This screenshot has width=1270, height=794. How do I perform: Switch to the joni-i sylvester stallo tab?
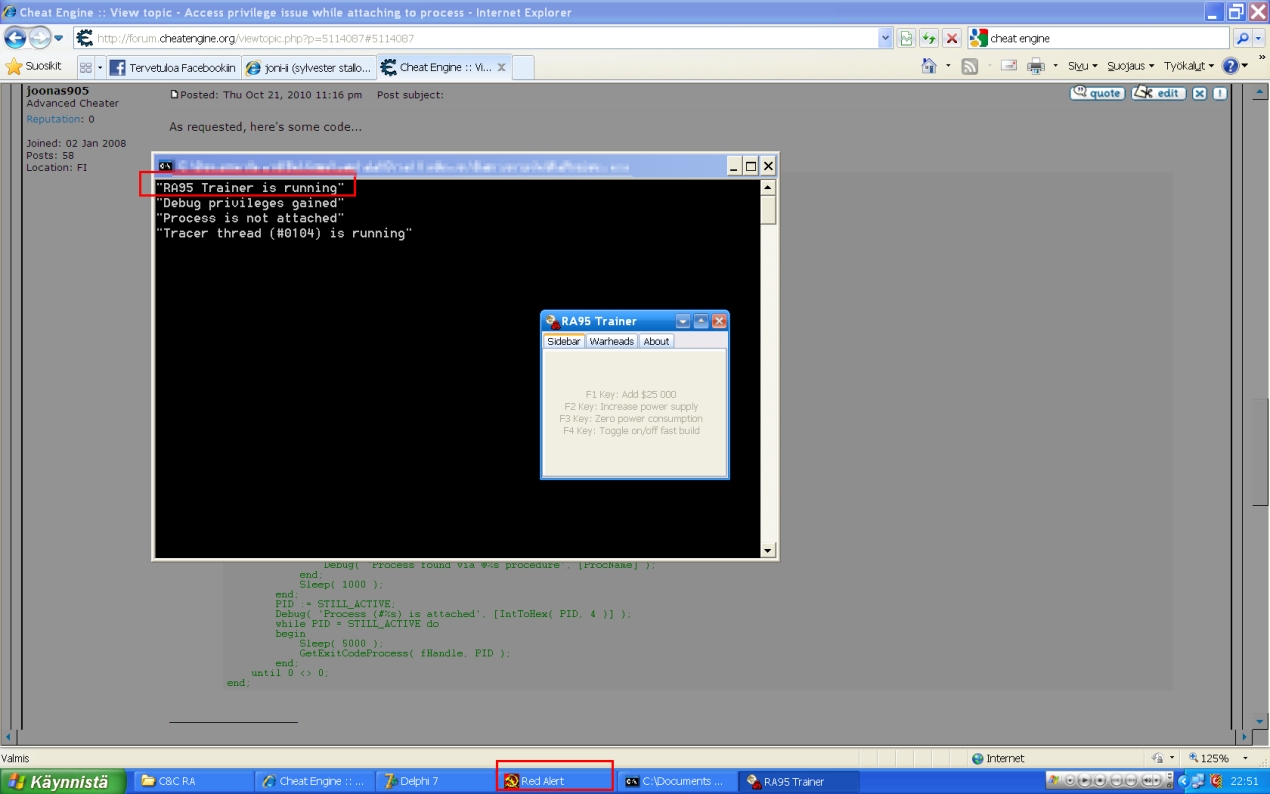tap(309, 67)
